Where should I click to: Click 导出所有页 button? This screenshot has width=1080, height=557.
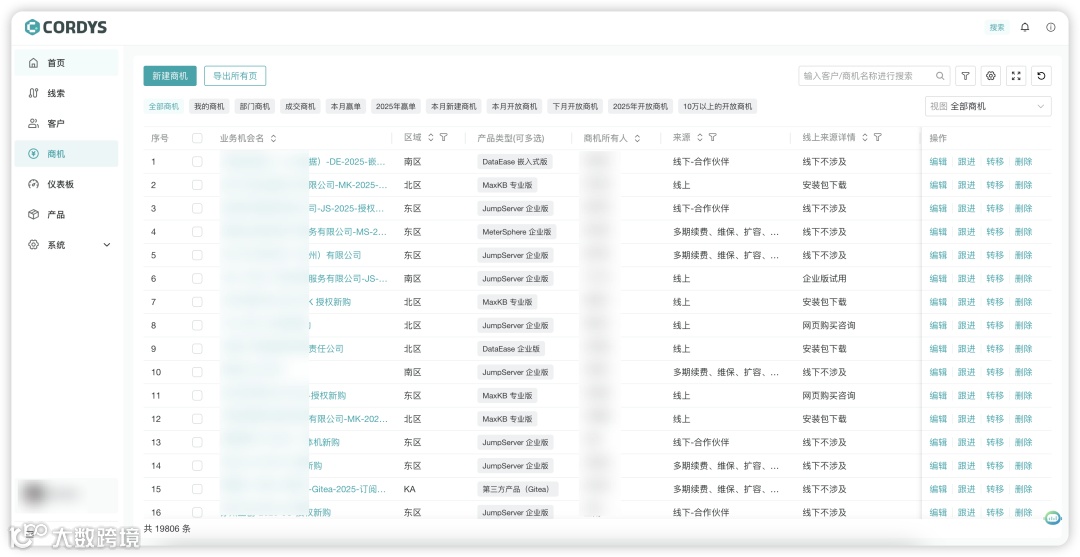tap(235, 76)
